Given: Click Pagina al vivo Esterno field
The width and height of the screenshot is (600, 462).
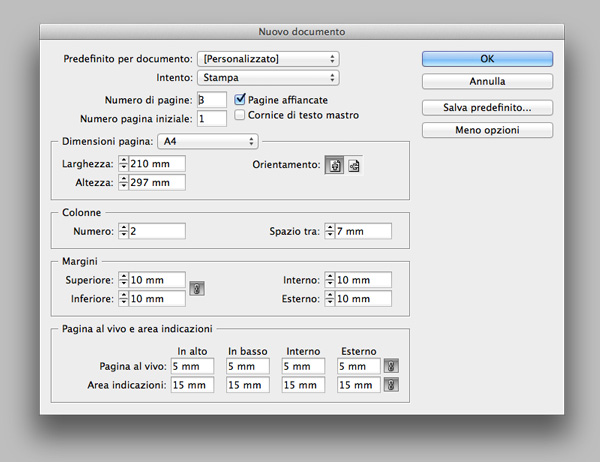Looking at the screenshot, I should (359, 366).
